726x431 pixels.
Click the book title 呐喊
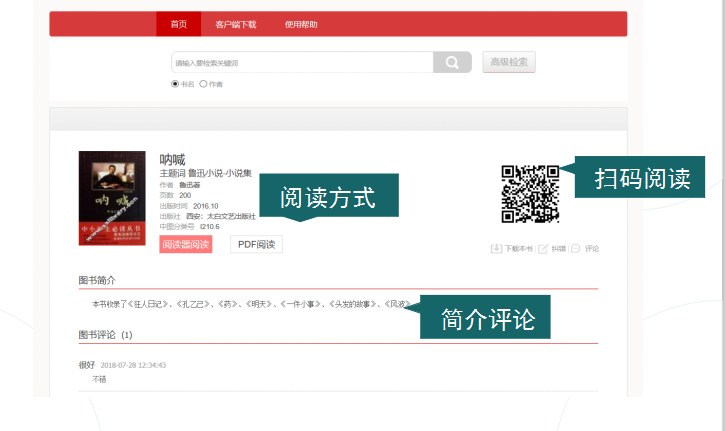173,159
